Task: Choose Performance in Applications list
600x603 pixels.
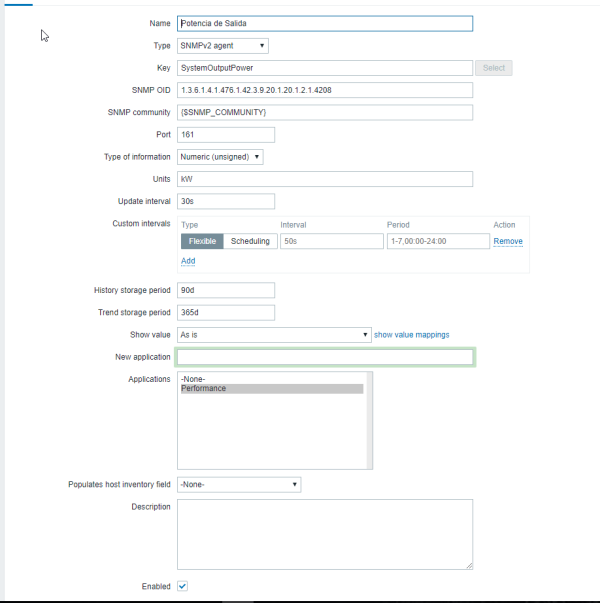Action: click(x=270, y=388)
